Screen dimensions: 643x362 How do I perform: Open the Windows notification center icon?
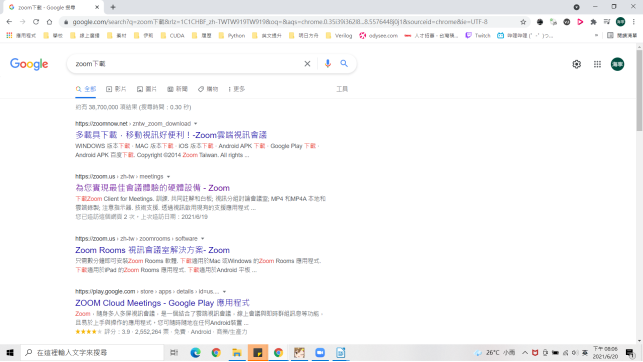(x=630, y=353)
